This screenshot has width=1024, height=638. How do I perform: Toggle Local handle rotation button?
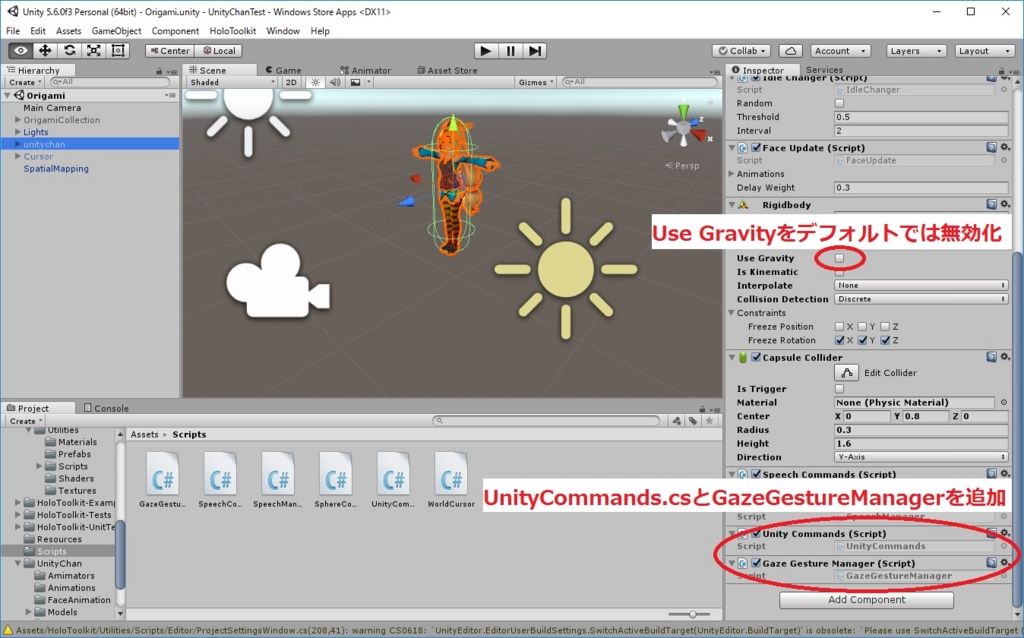click(x=218, y=51)
